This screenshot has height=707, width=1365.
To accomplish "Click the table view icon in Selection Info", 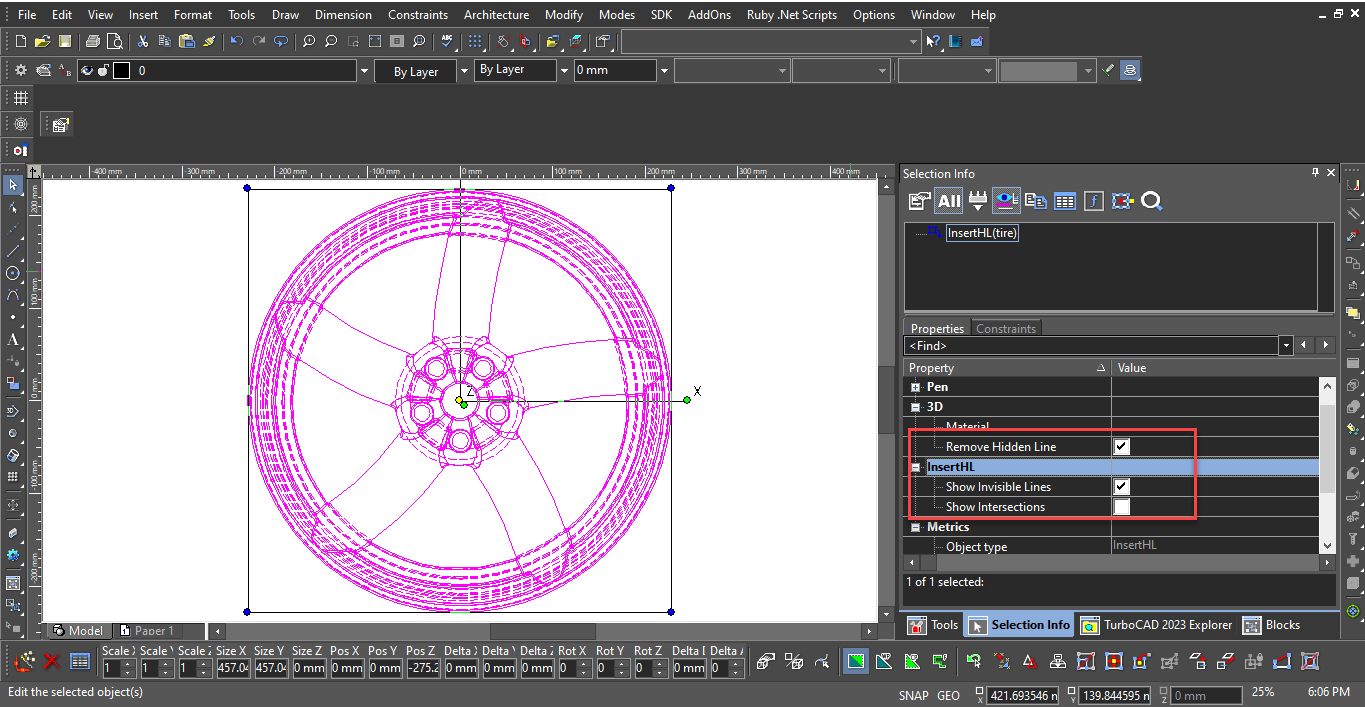I will (1065, 201).
